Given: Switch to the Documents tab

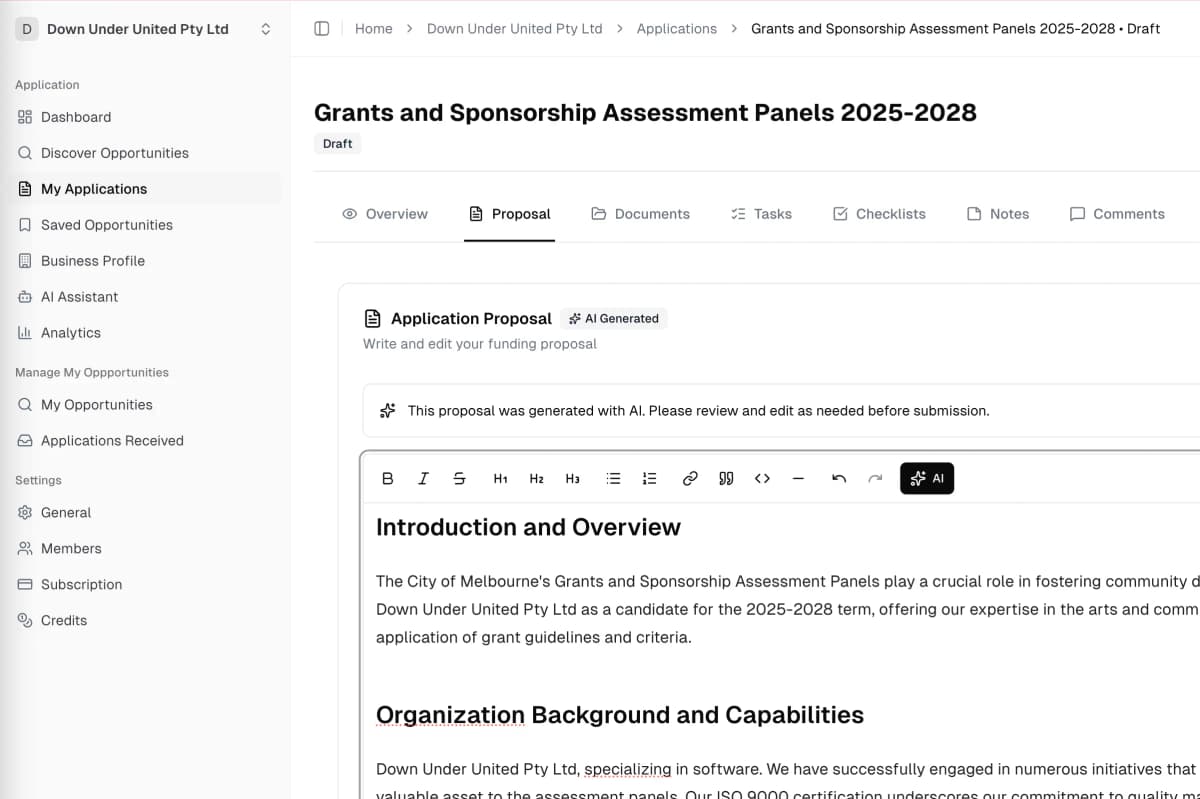Looking at the screenshot, I should (640, 214).
